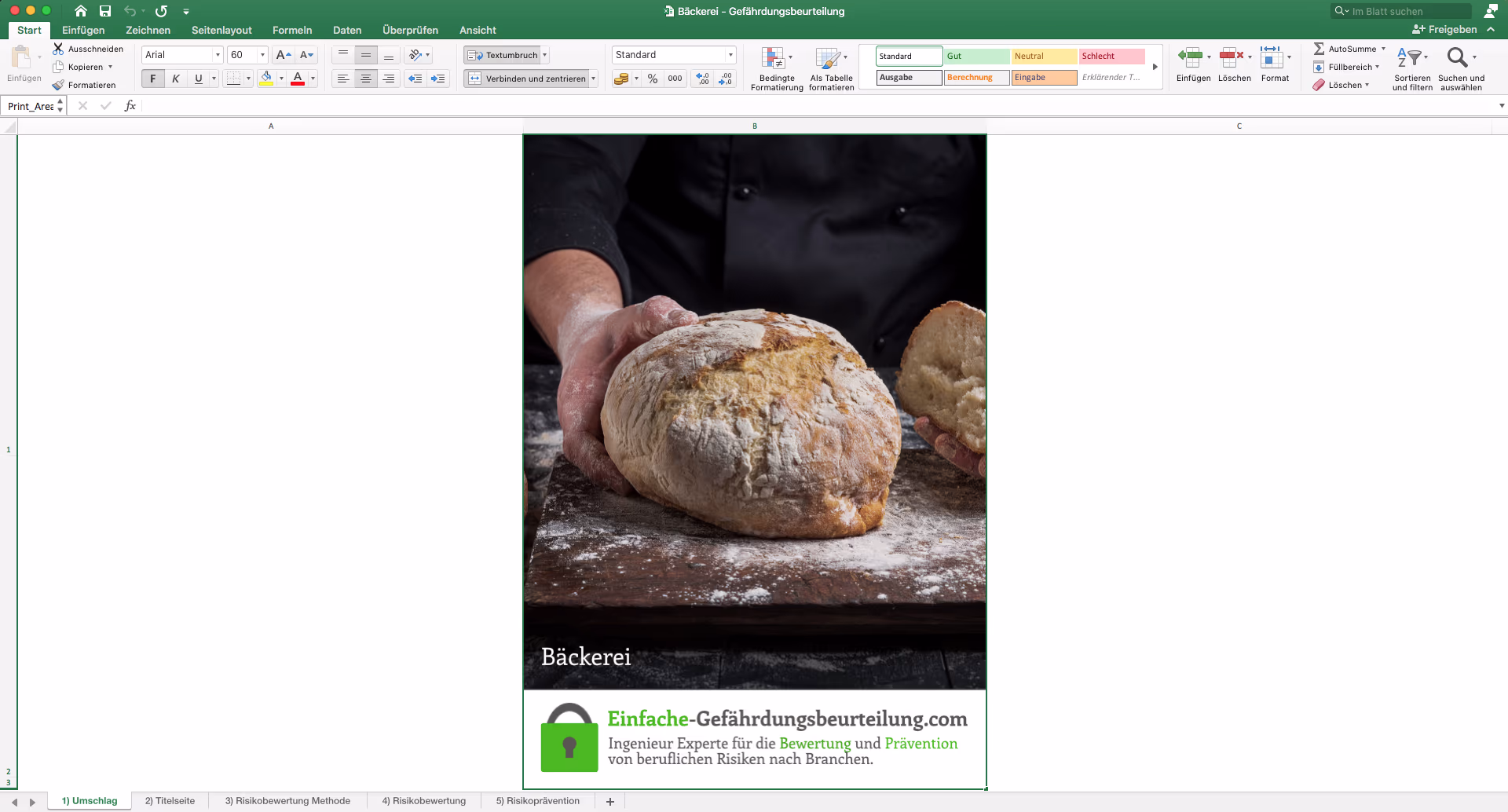Switch to sheet 4) Risikobewertung
The width and height of the screenshot is (1508, 812).
point(424,801)
